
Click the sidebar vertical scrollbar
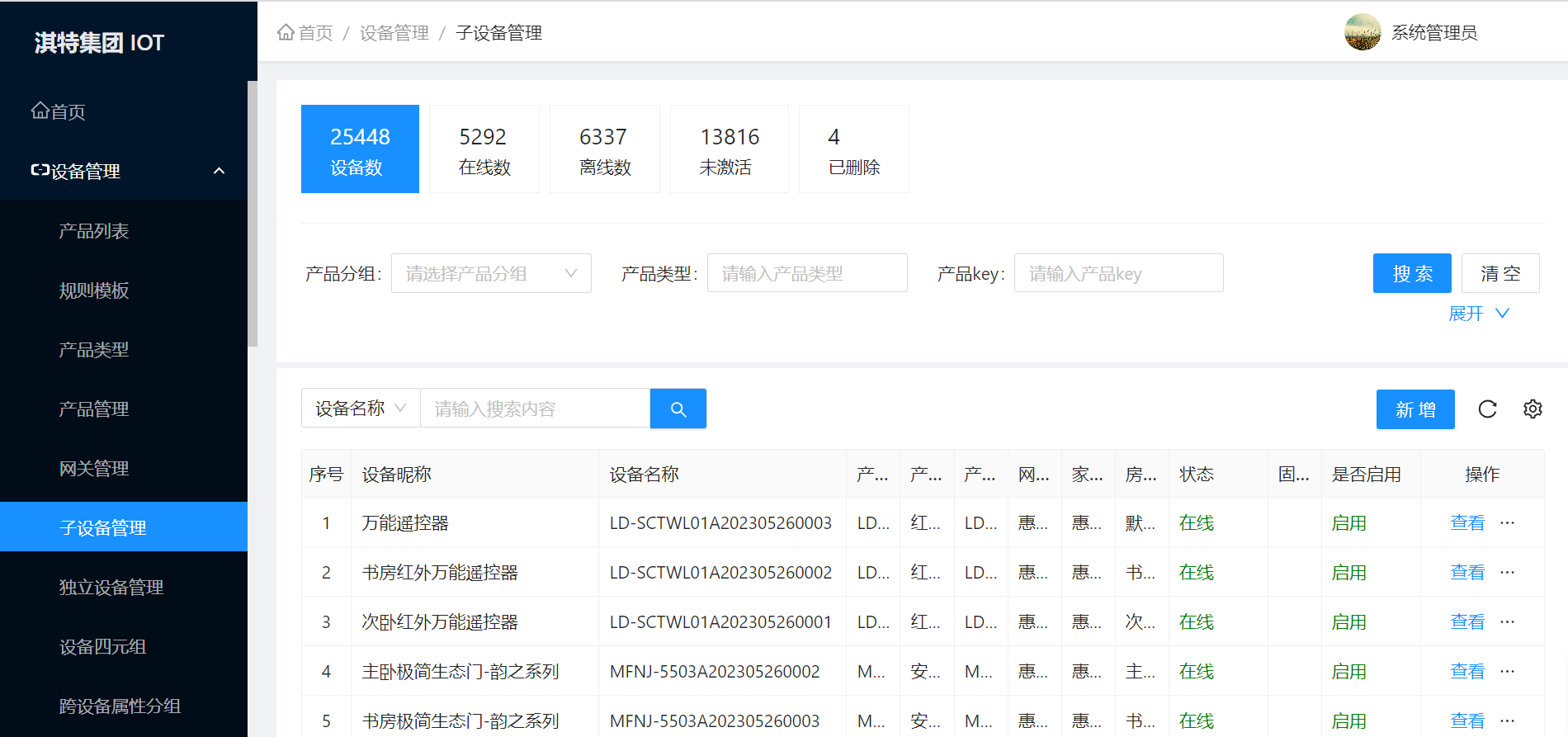point(253,214)
